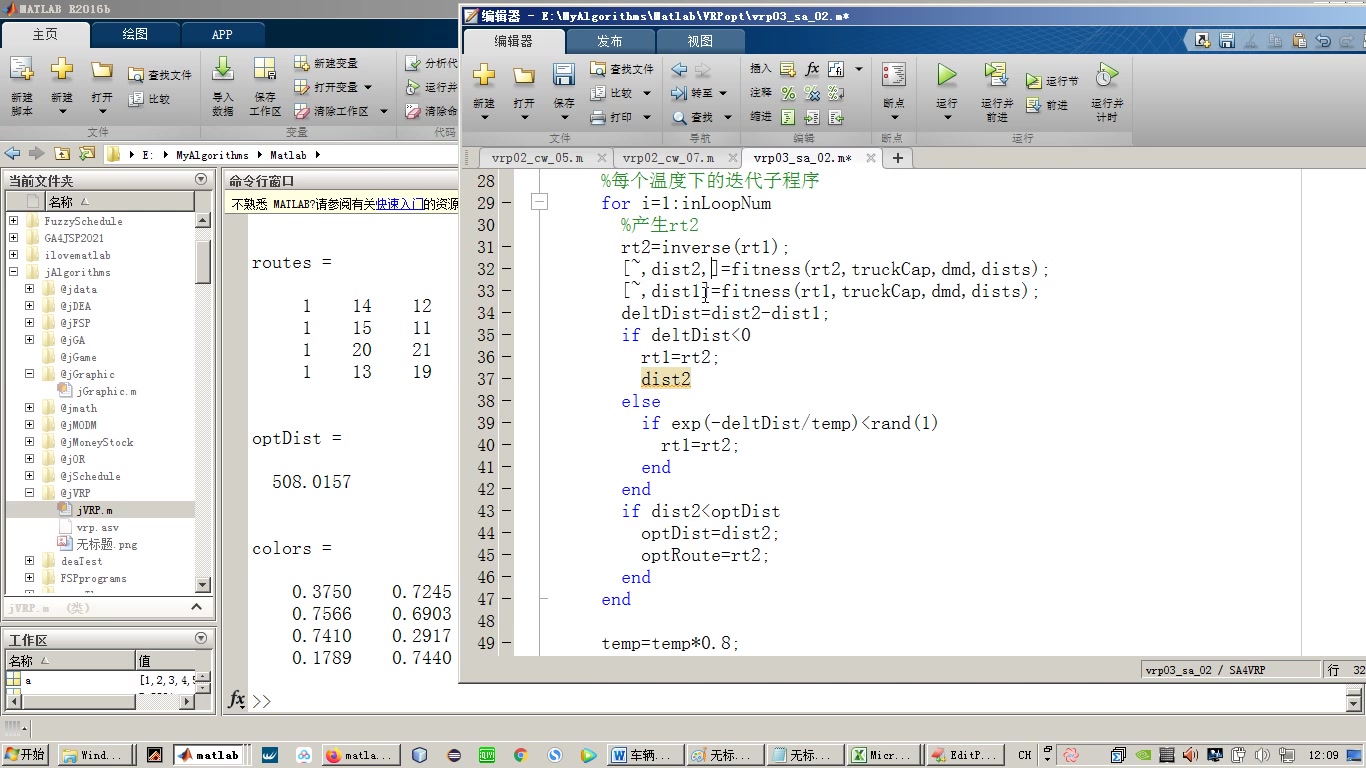Viewport: 1366px width, 768px height.
Task: Add a new editor tab with plus
Action: [x=898, y=158]
